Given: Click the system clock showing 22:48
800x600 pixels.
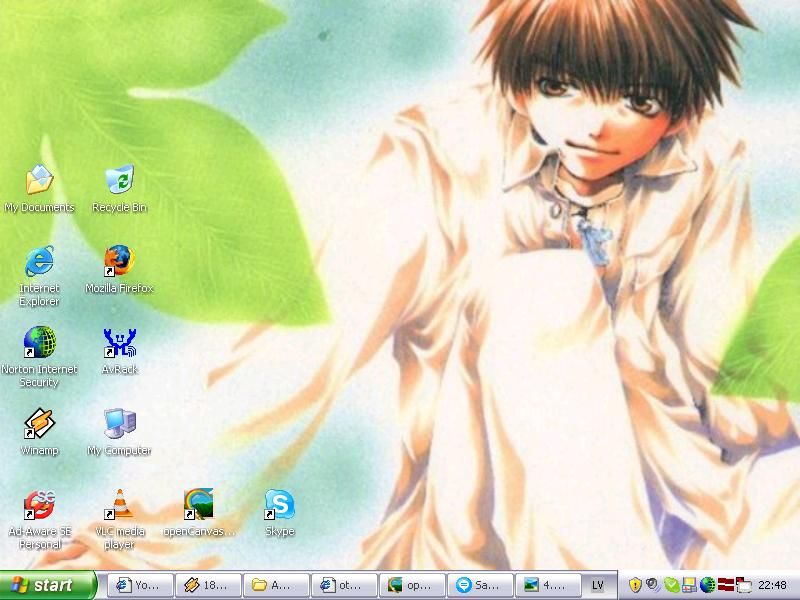Looking at the screenshot, I should tap(772, 585).
